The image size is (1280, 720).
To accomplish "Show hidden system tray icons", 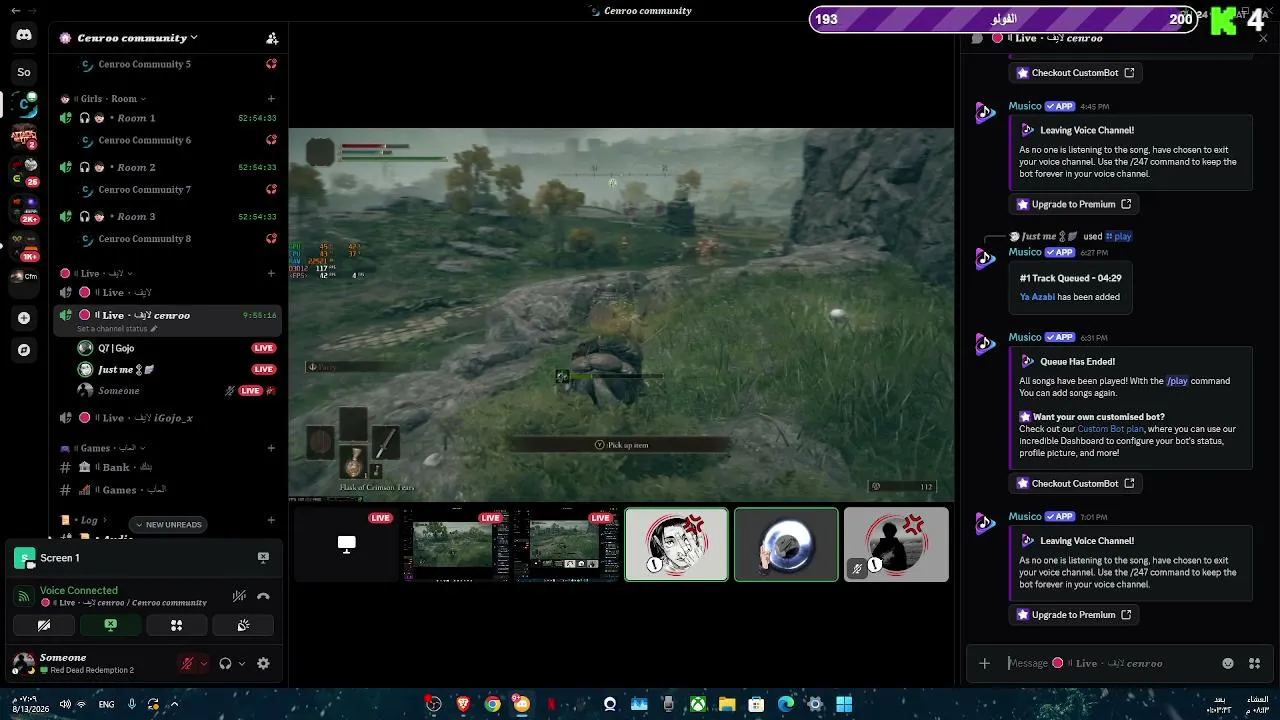I will (174, 704).
